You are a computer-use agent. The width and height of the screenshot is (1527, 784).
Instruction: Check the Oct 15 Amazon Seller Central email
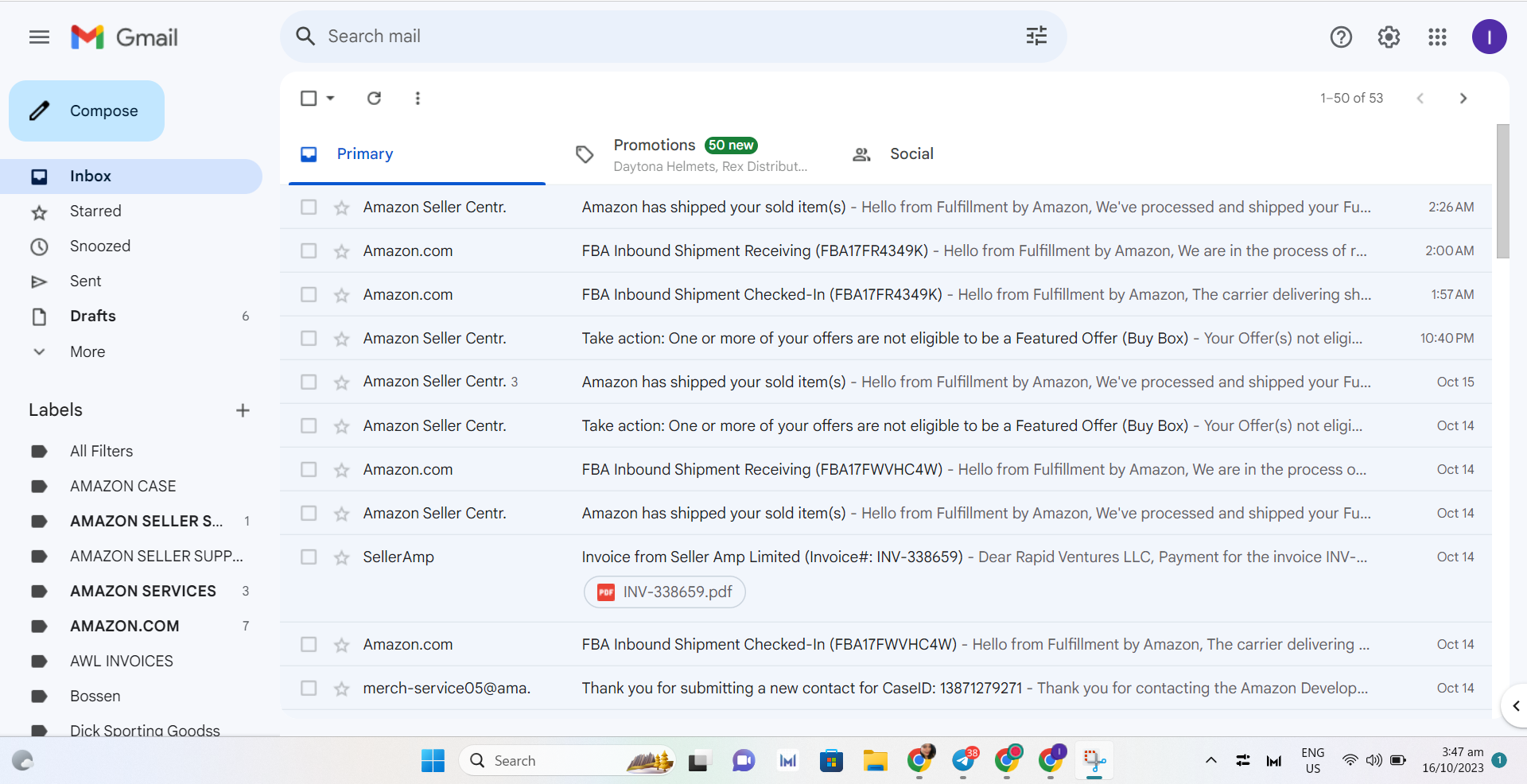point(309,382)
